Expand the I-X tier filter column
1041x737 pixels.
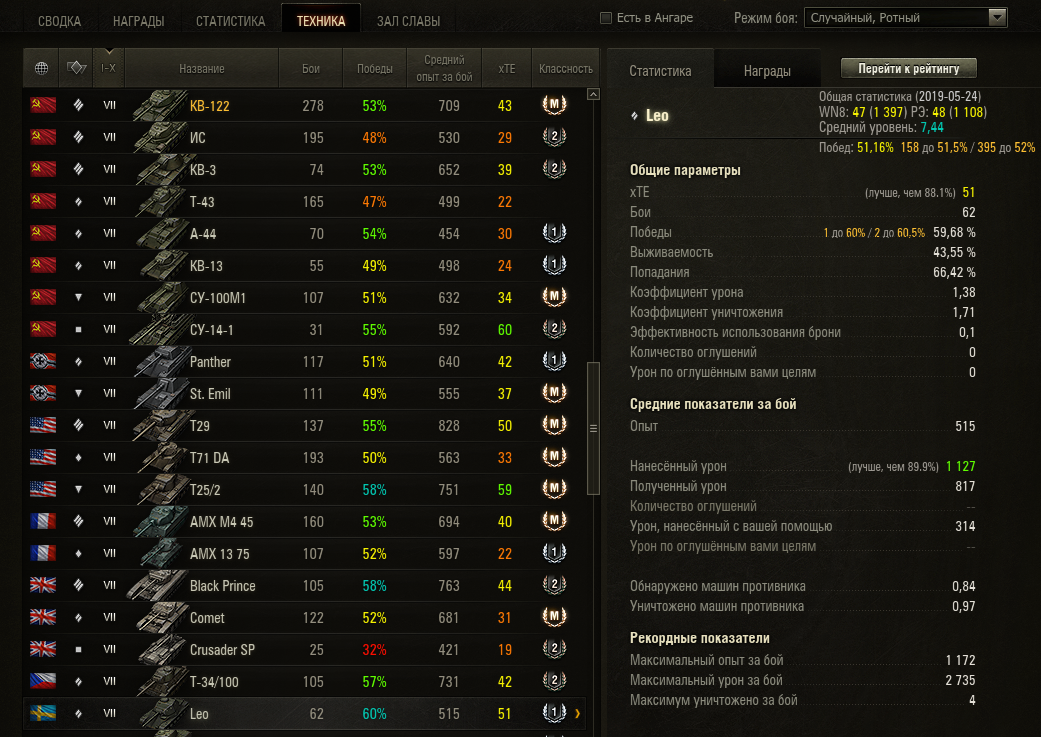pos(108,68)
